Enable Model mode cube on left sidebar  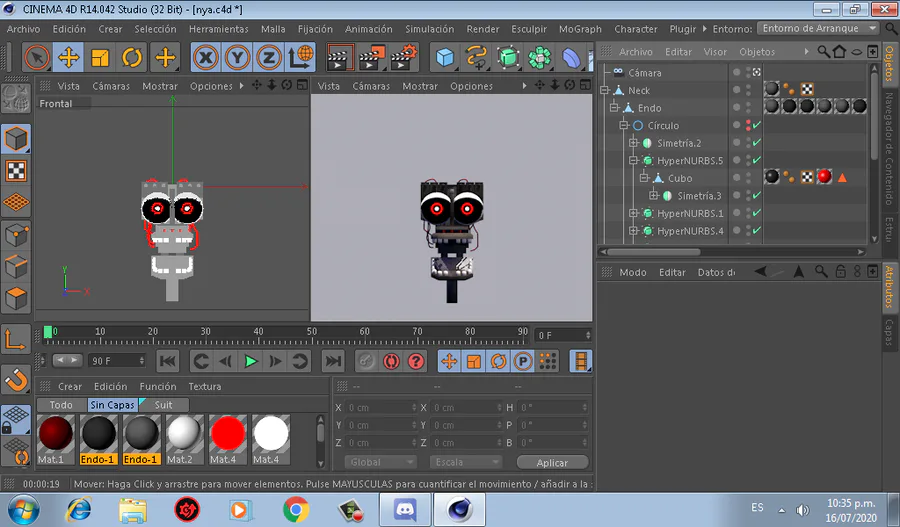click(16, 139)
